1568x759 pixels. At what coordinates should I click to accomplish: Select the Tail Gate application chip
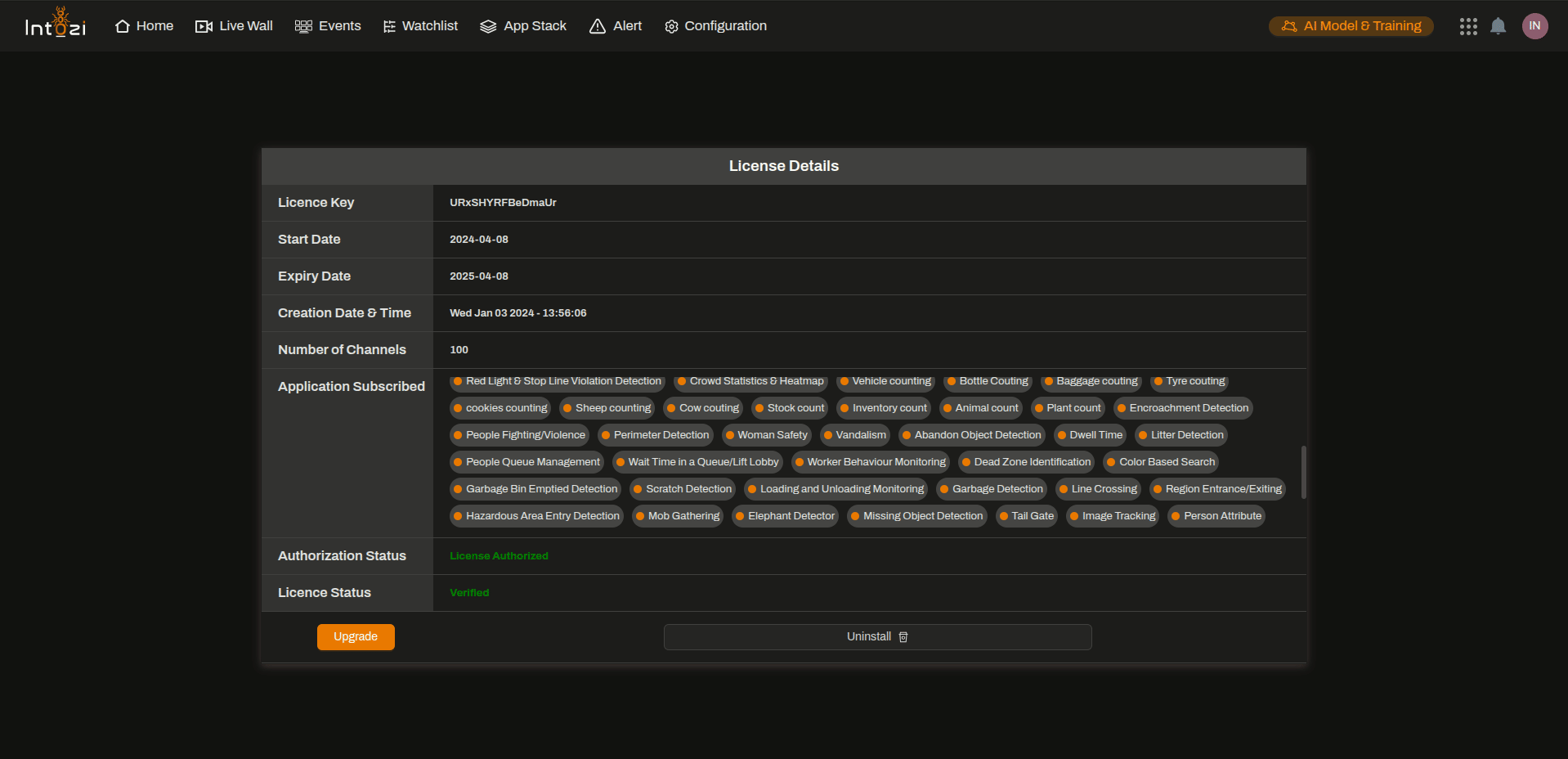[x=1027, y=516]
